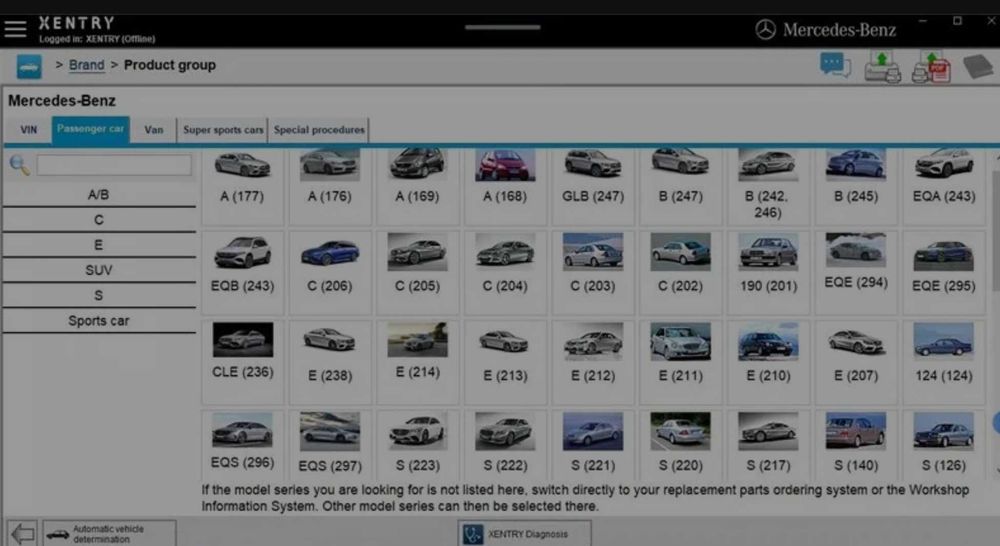Select model S (221)
1000x546 pixels.
593,445
